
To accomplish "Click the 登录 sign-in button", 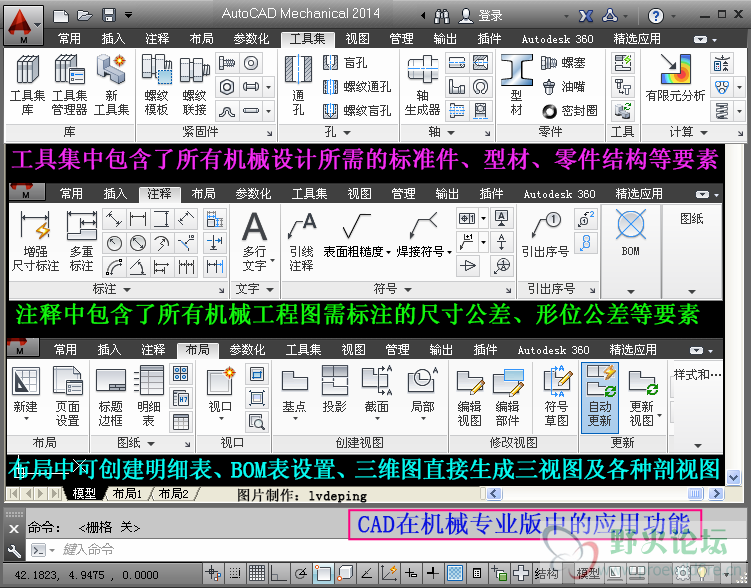I will [480, 16].
